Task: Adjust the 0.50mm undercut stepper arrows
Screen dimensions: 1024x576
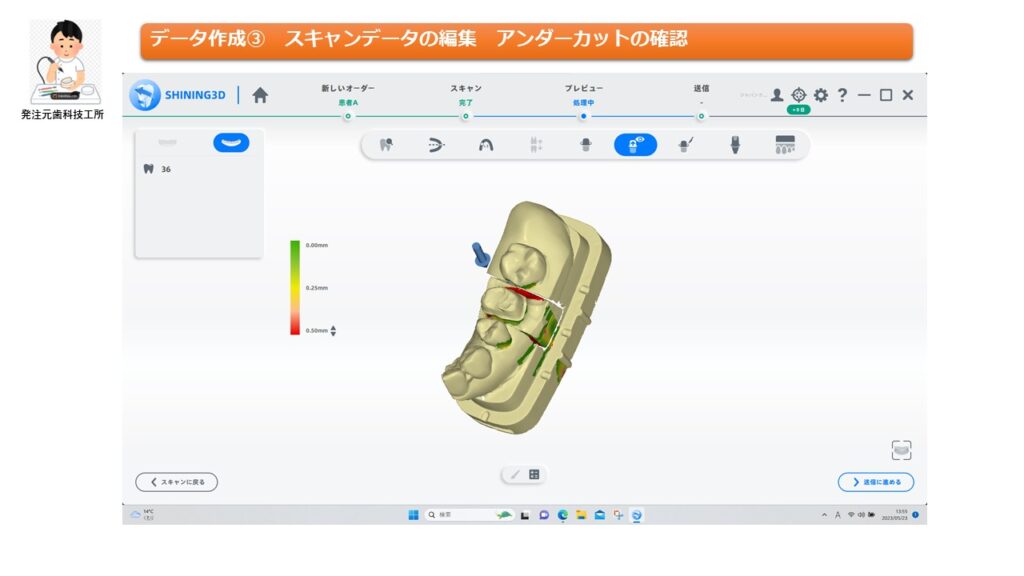Action: [x=333, y=331]
